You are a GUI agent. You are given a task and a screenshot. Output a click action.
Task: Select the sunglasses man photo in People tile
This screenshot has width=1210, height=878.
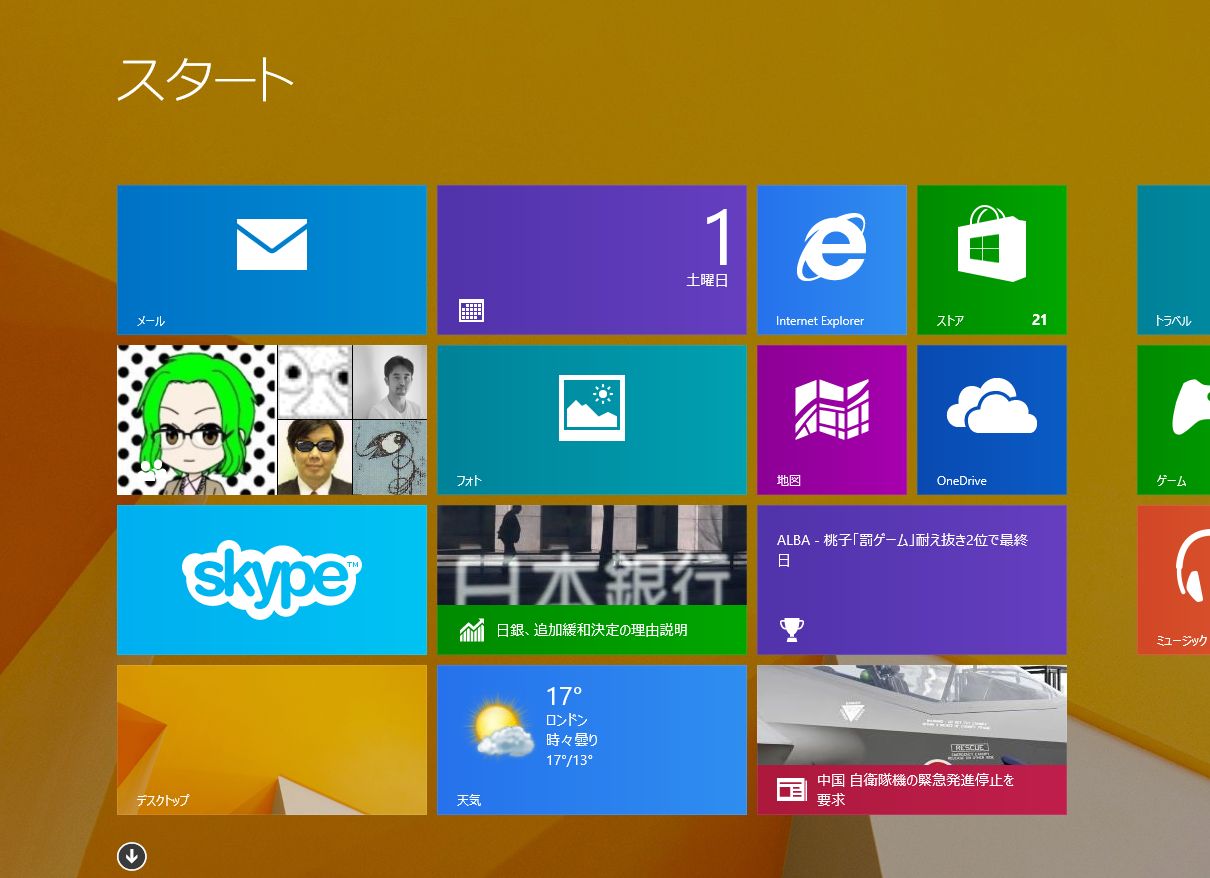pyautogui.click(x=314, y=457)
